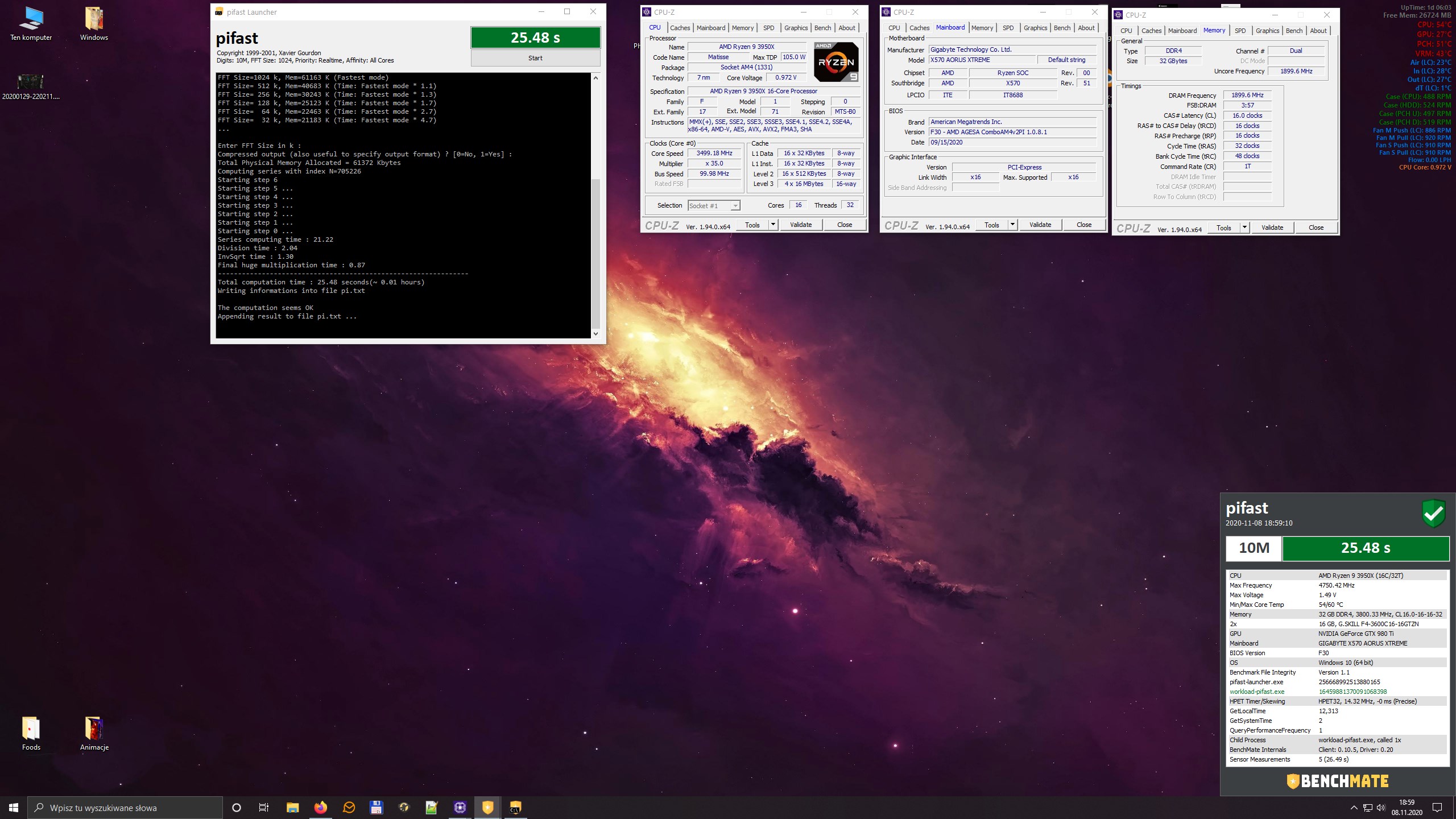Click the CAS# Latency 16.0 clocks value
This screenshot has width=1456, height=819.
[1247, 115]
